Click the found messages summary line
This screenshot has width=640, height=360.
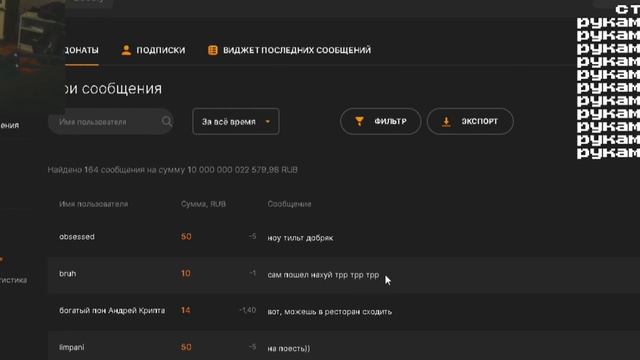(x=173, y=170)
